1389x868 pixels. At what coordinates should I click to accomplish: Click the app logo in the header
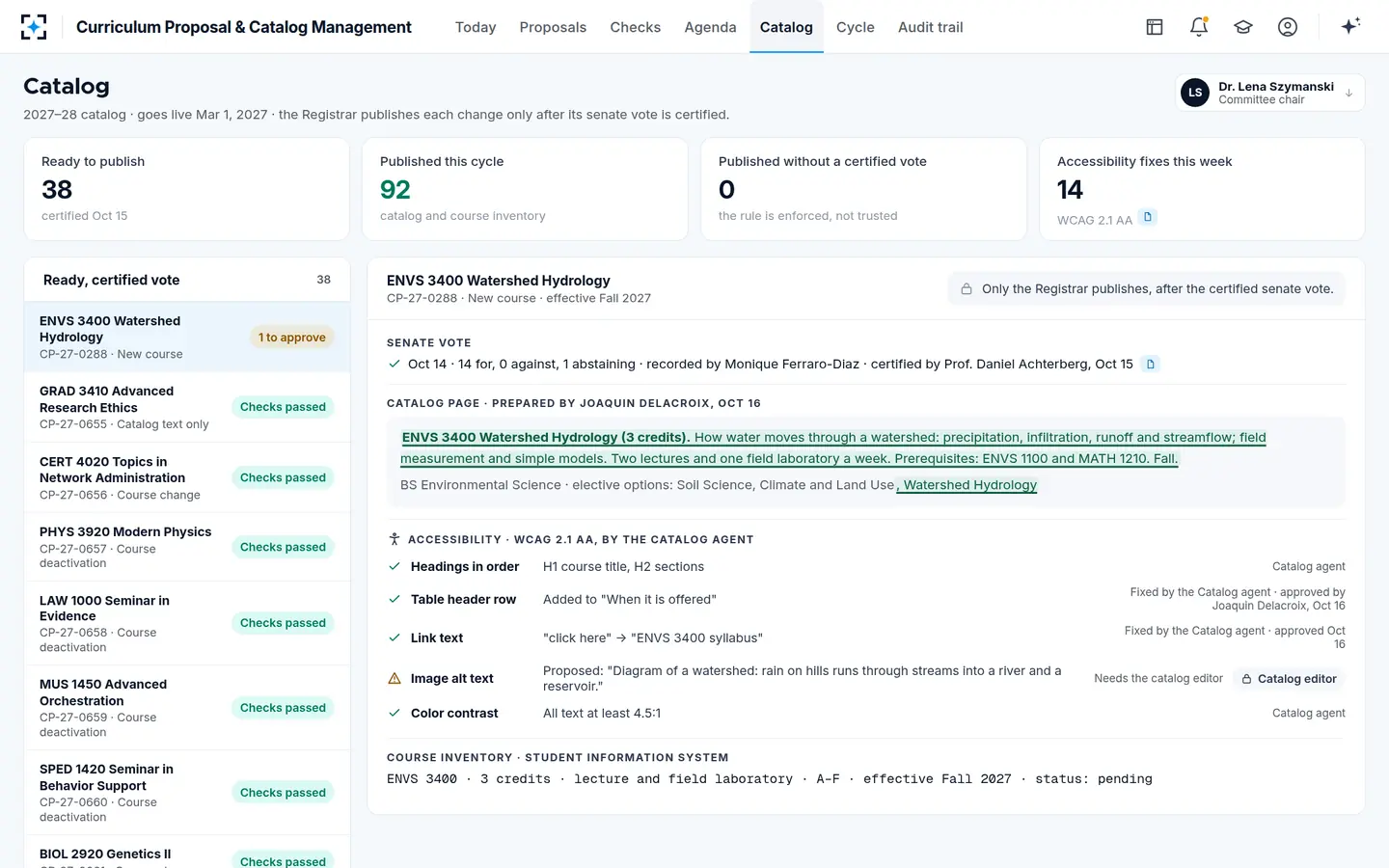click(x=34, y=27)
